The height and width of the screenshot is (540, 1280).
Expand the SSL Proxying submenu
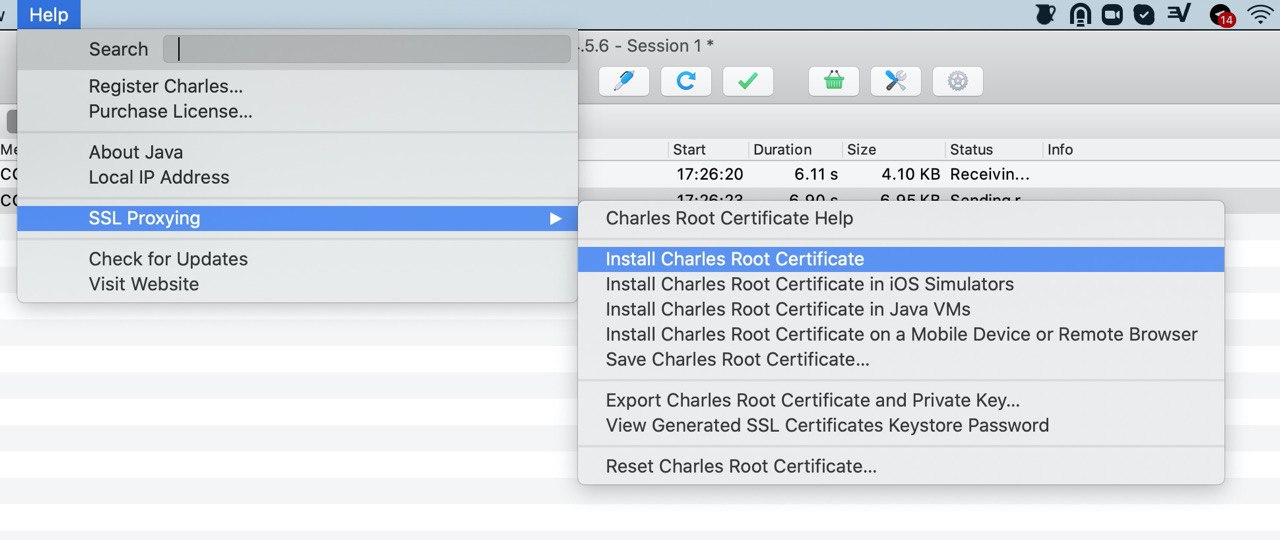[297, 218]
